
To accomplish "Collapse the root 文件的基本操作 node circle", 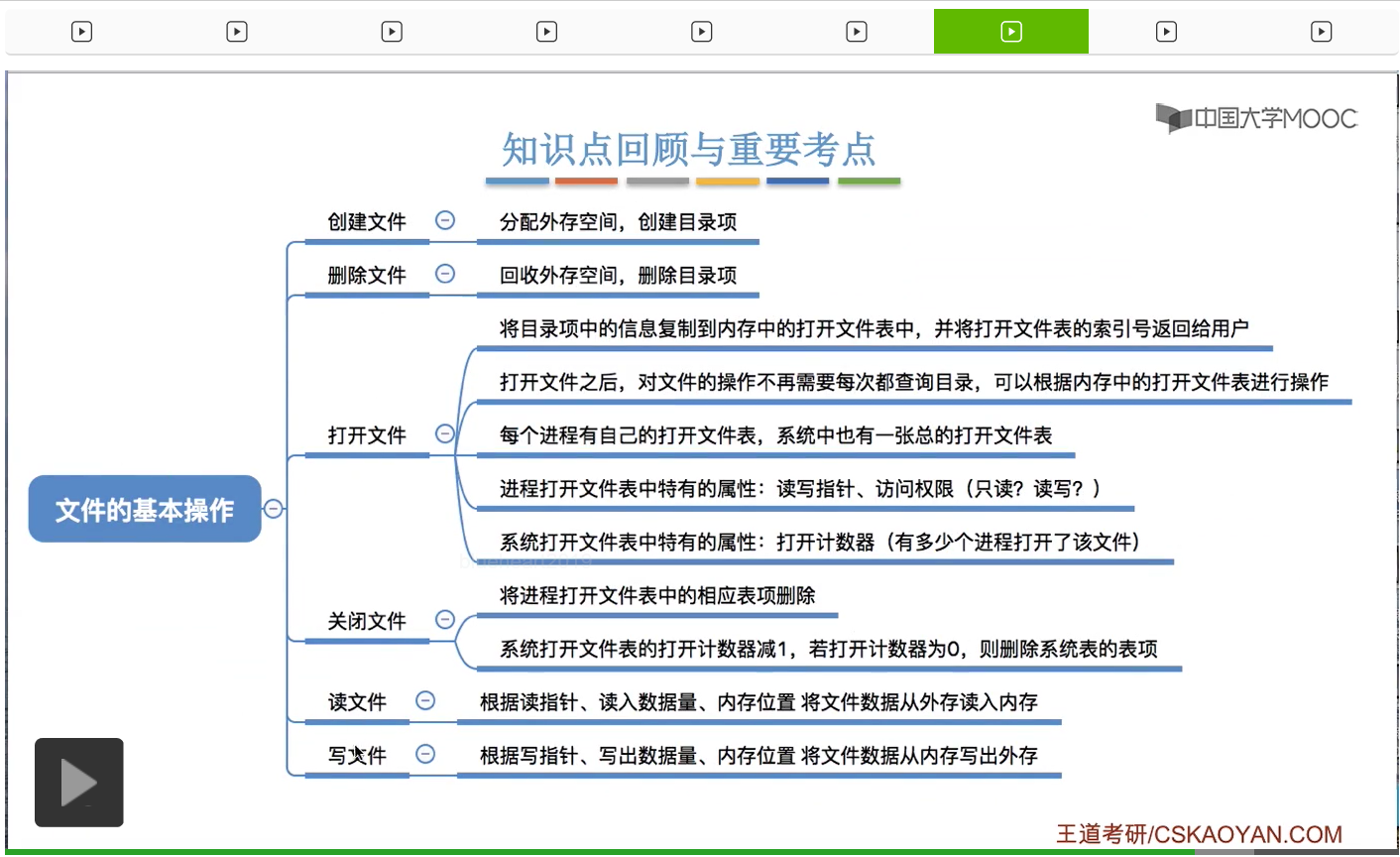I will point(274,509).
